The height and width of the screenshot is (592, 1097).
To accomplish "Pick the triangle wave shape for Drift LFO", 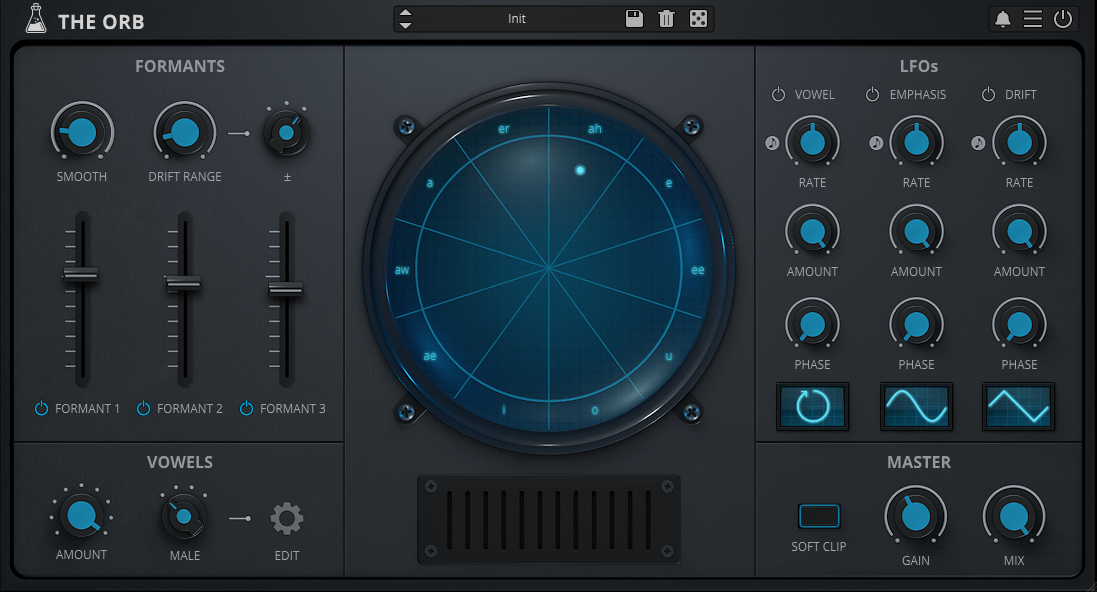I will point(1018,407).
